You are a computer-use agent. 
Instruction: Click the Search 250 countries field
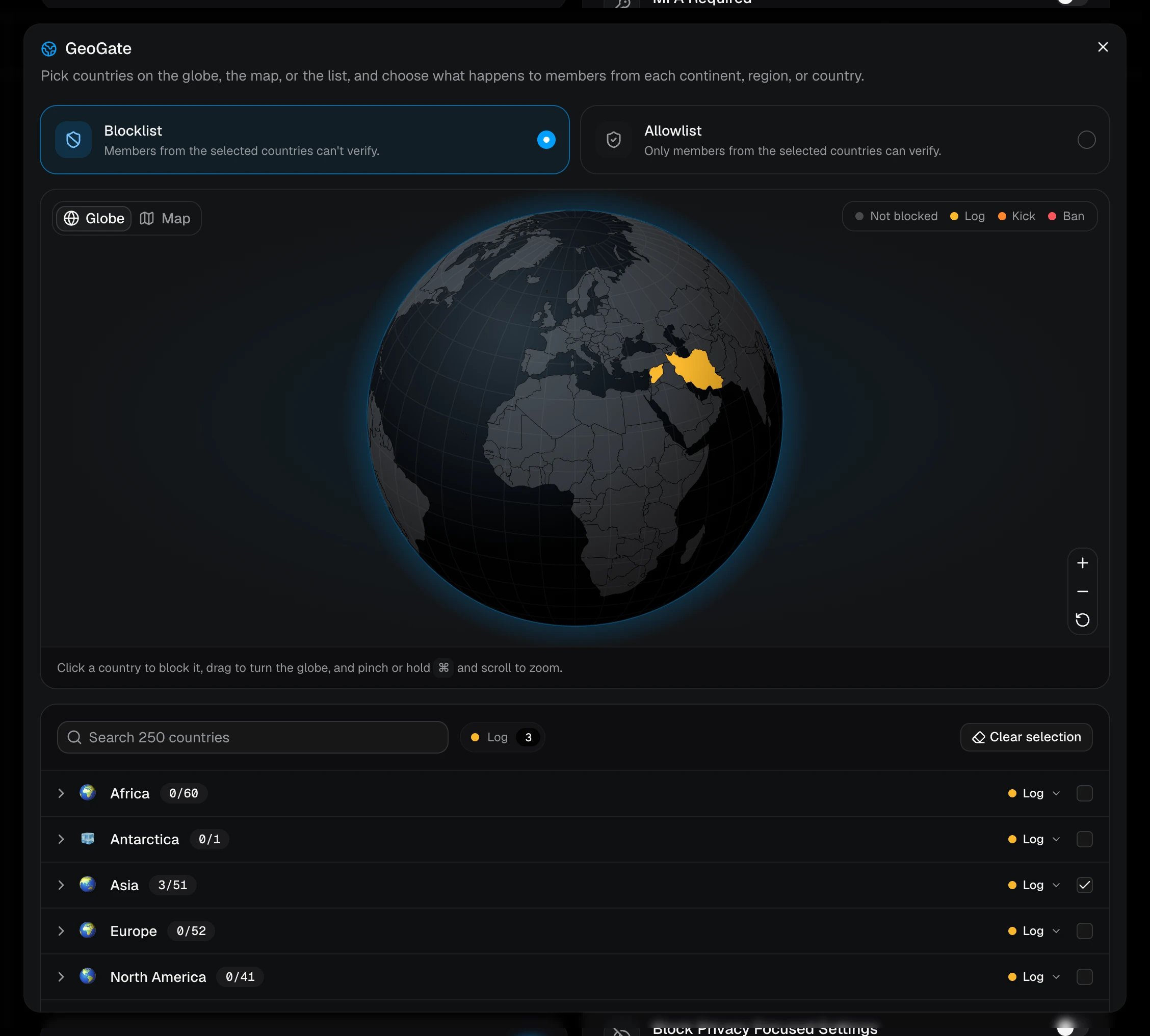click(253, 737)
